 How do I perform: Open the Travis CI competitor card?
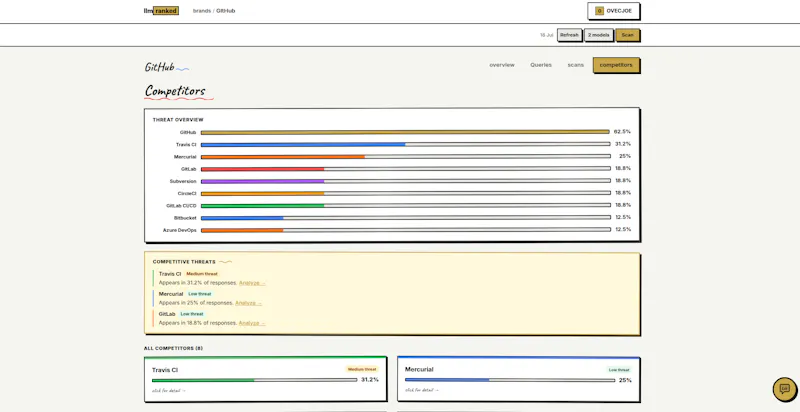[x=265, y=379]
